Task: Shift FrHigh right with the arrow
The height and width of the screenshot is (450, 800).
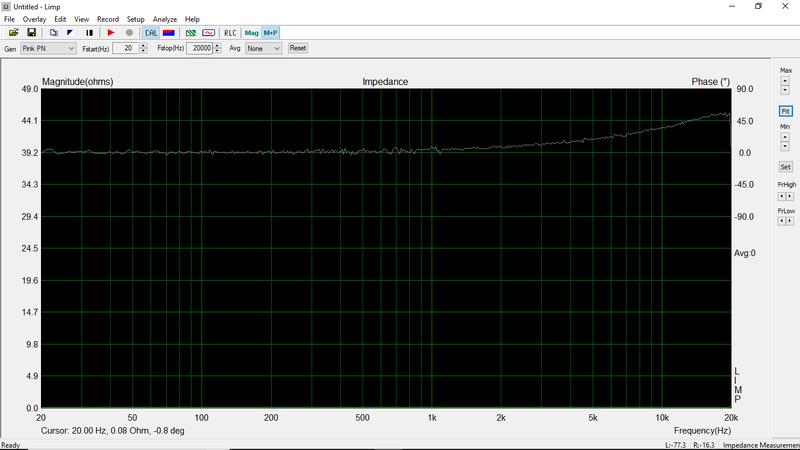Action: click(790, 196)
